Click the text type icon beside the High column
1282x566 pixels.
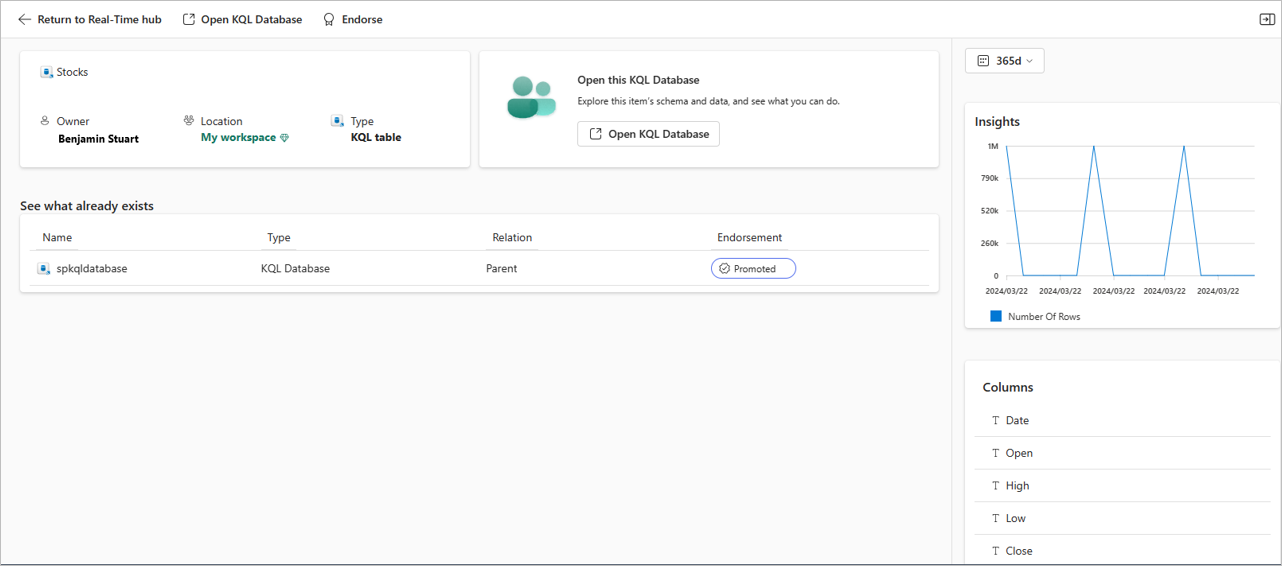(x=995, y=486)
